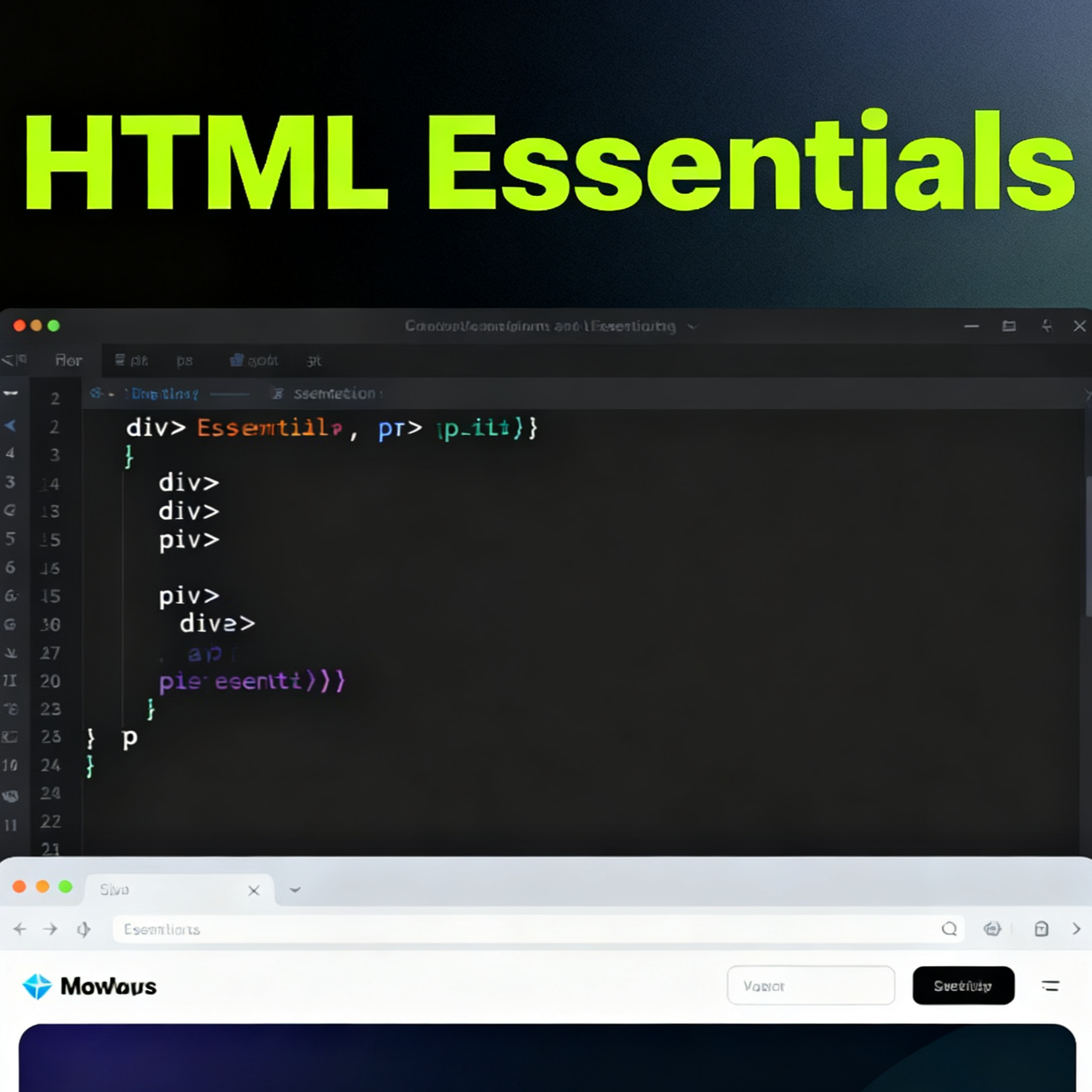Close the "Sivo" browser tab

pyautogui.click(x=254, y=890)
